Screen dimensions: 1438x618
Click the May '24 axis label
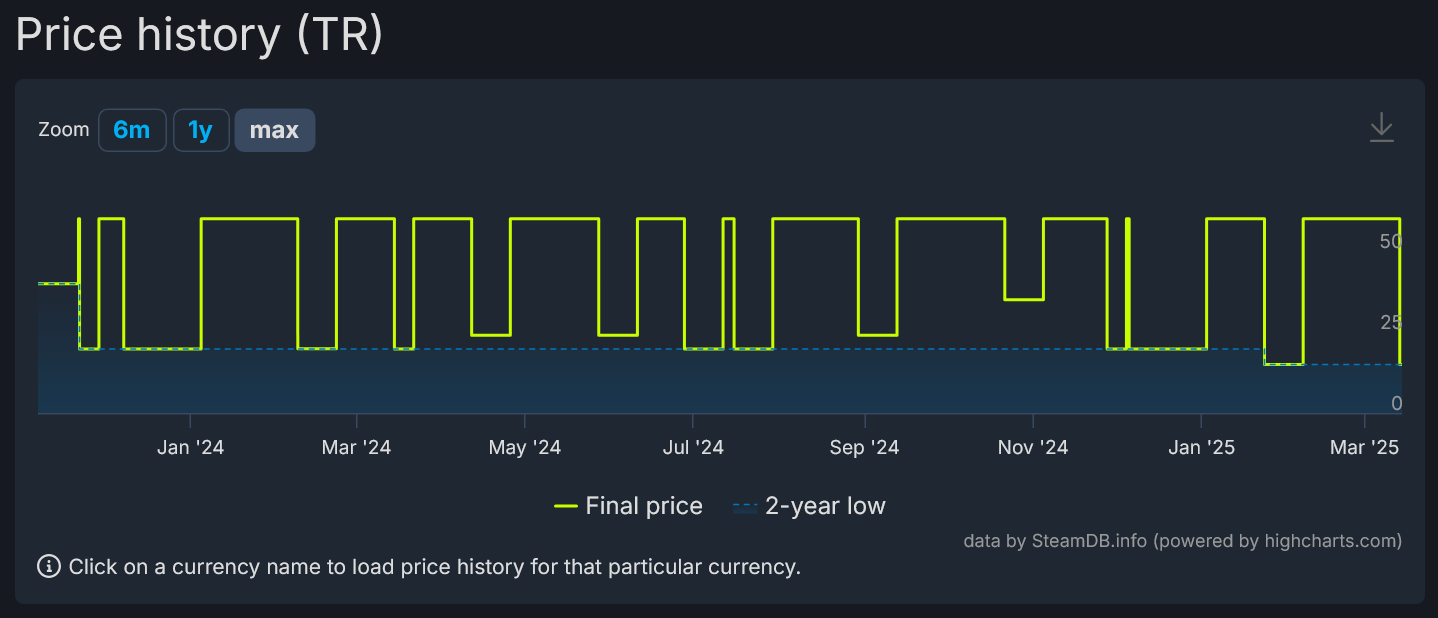pyautogui.click(x=524, y=447)
